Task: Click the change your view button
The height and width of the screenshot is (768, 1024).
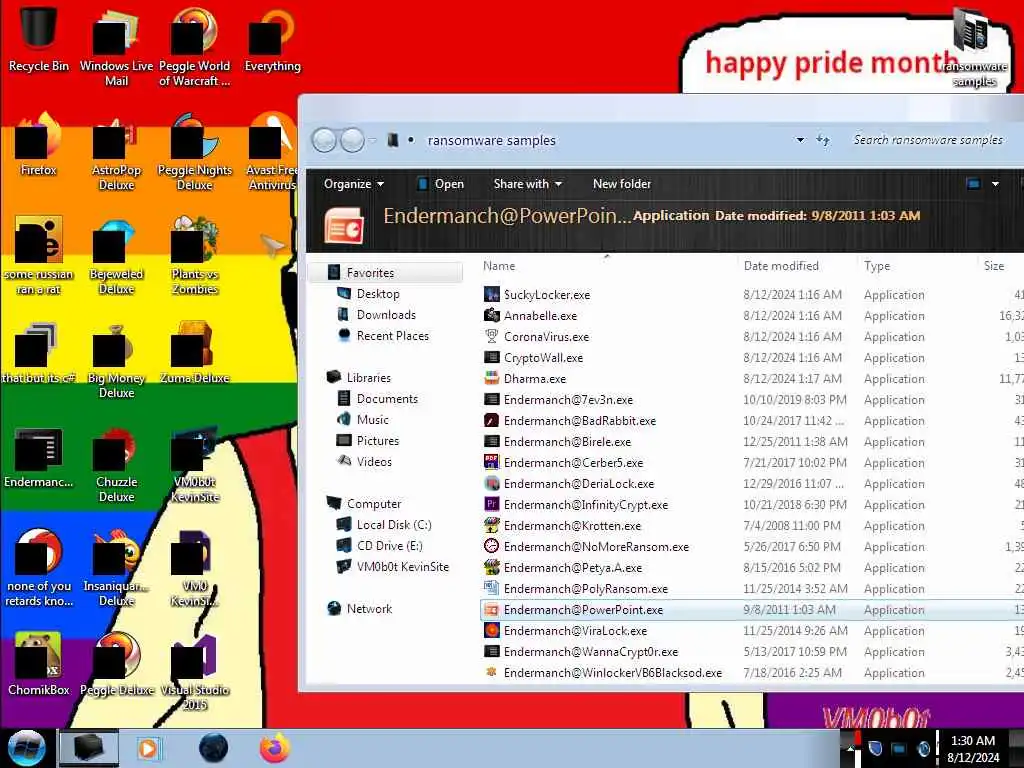Action: pos(974,184)
